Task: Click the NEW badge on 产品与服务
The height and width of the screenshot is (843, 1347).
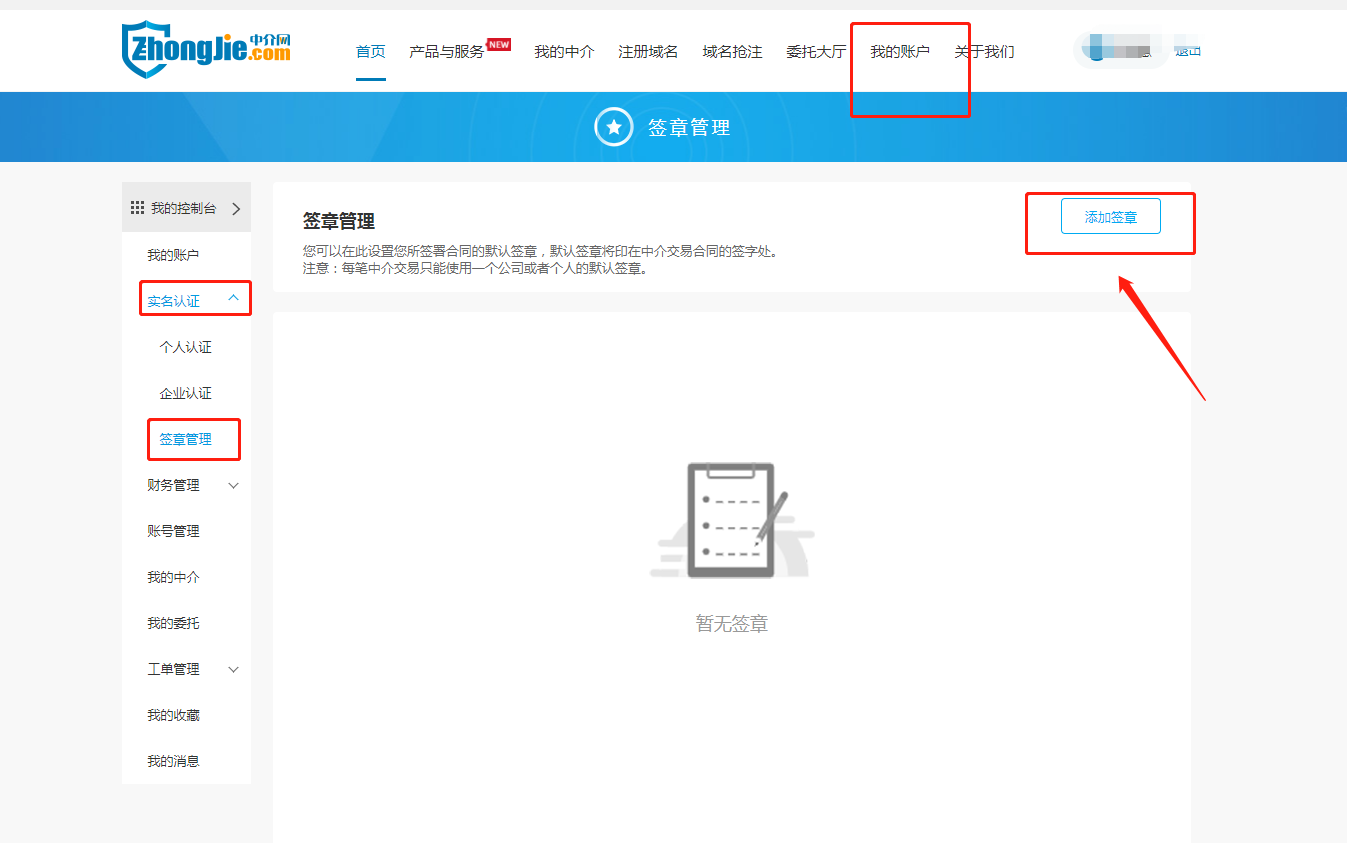Action: click(x=498, y=44)
